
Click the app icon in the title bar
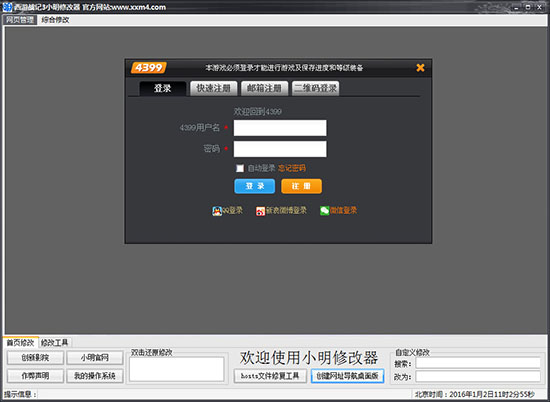click(7, 7)
